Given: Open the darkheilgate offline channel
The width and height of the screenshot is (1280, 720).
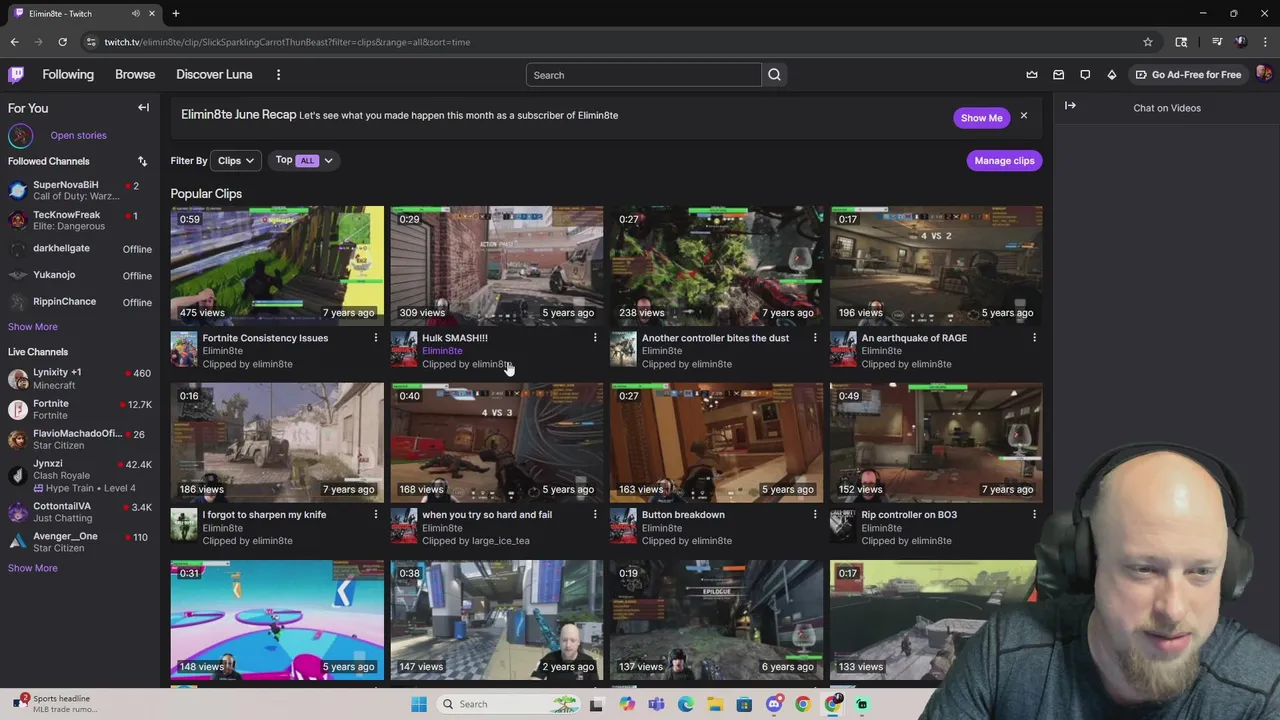Looking at the screenshot, I should tap(79, 248).
